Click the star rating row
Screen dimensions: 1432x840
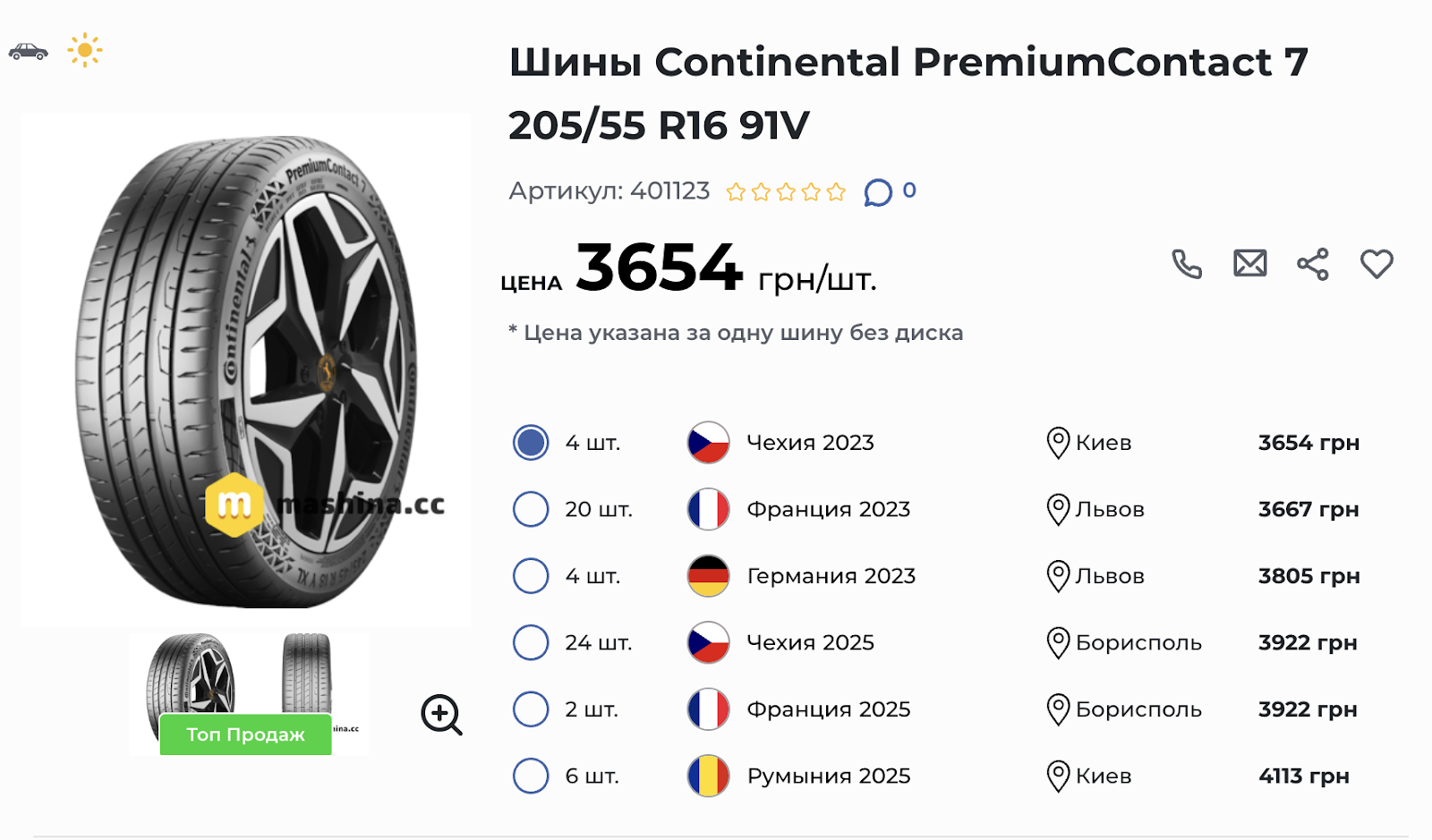point(786,192)
